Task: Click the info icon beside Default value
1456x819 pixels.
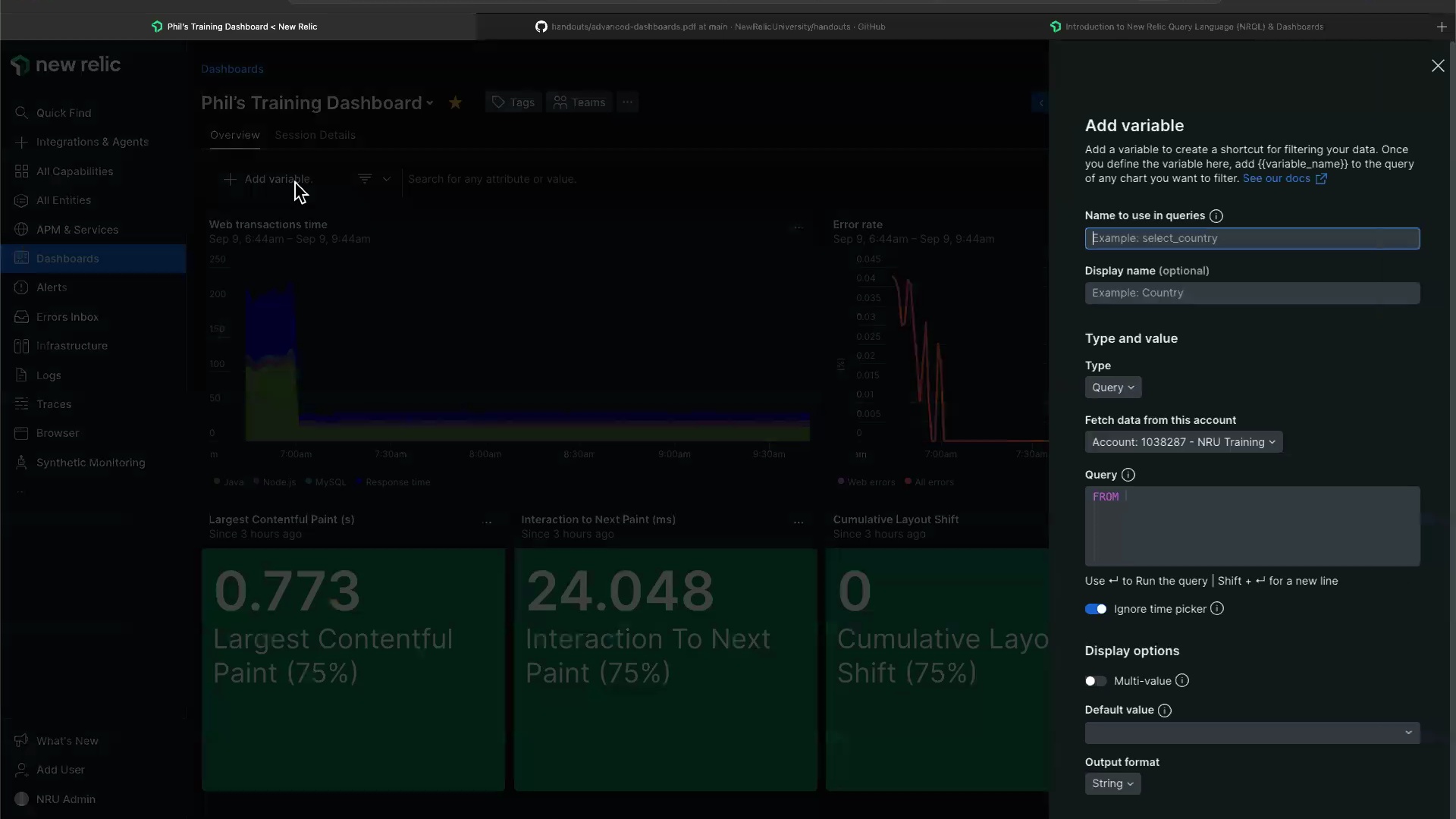Action: [x=1165, y=711]
